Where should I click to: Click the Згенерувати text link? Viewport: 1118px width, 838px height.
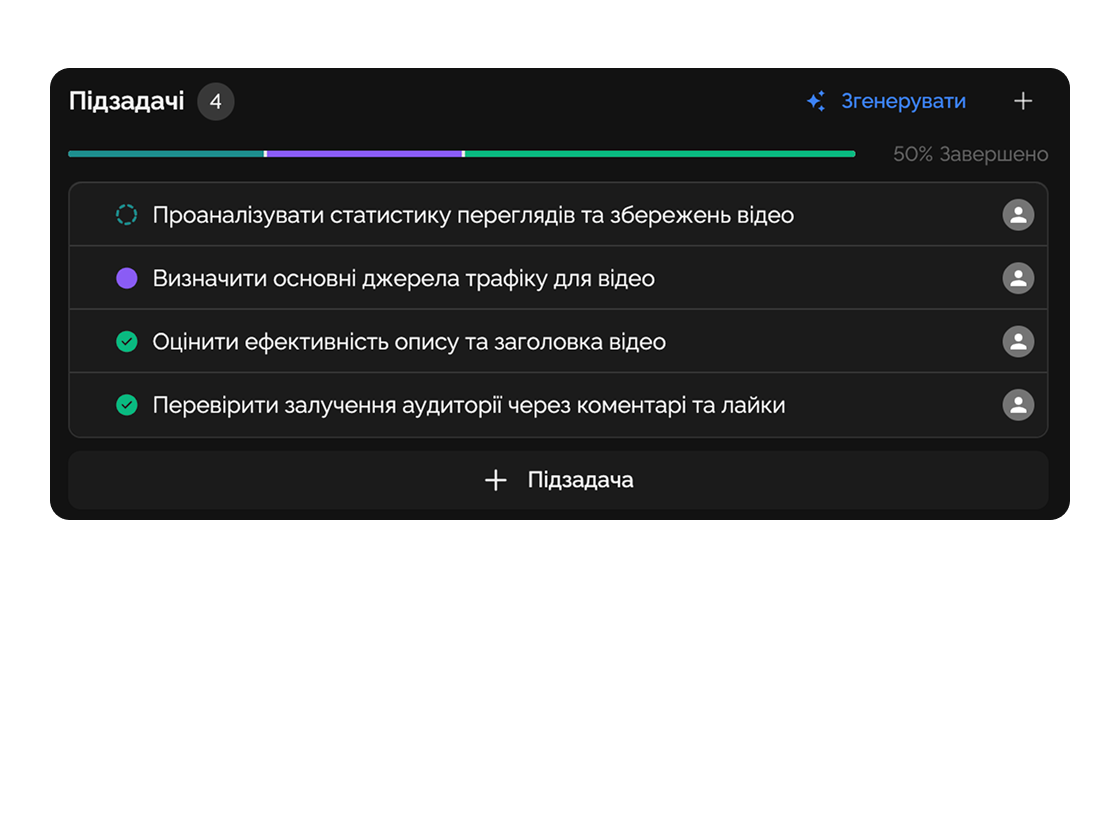coord(903,101)
